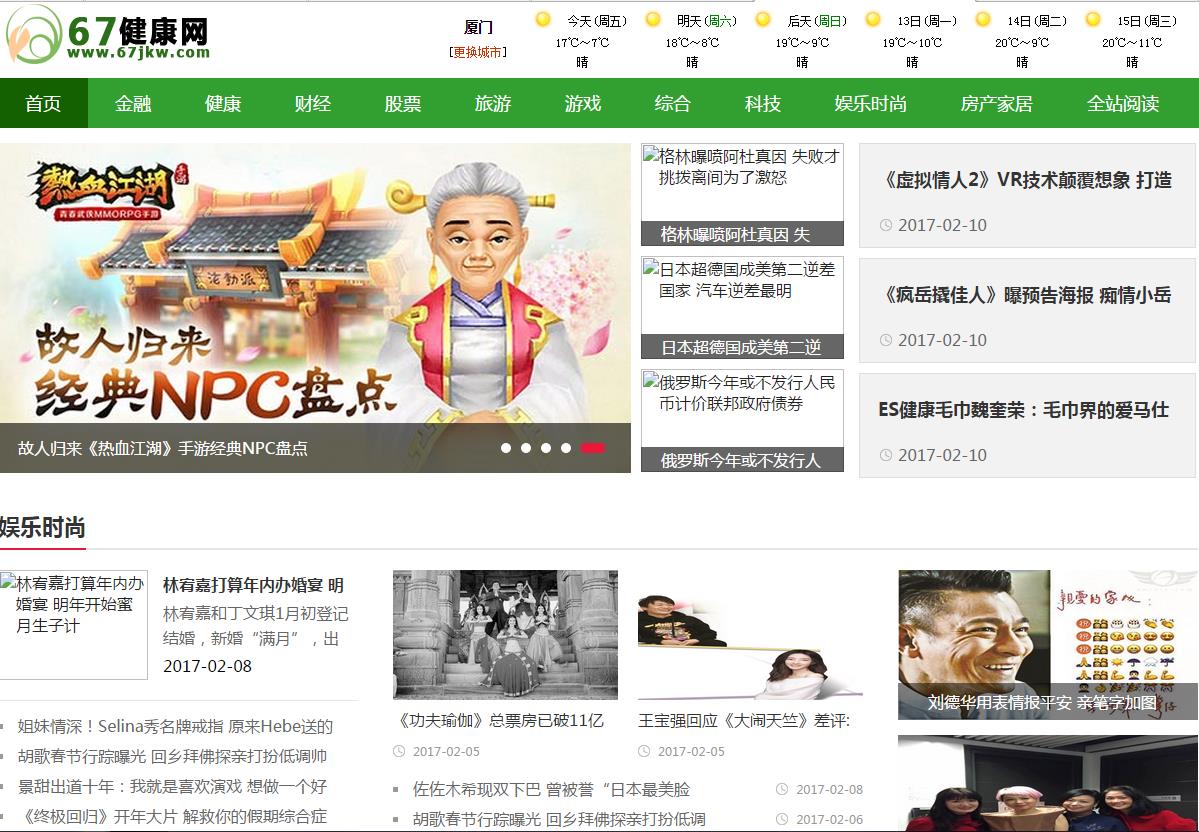This screenshot has height=832, width=1199.
Task: Open bold 林宥嘉打算年内办婚宴 明 title
Action: click(x=253, y=586)
